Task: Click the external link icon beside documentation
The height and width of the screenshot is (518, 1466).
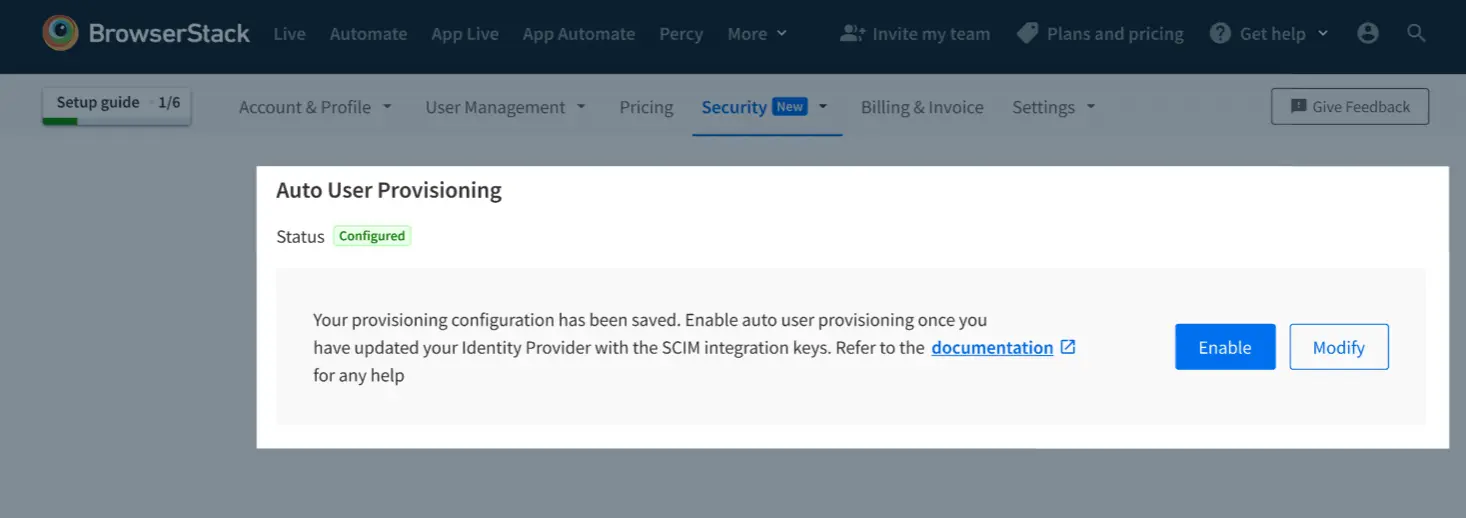Action: pos(1068,347)
